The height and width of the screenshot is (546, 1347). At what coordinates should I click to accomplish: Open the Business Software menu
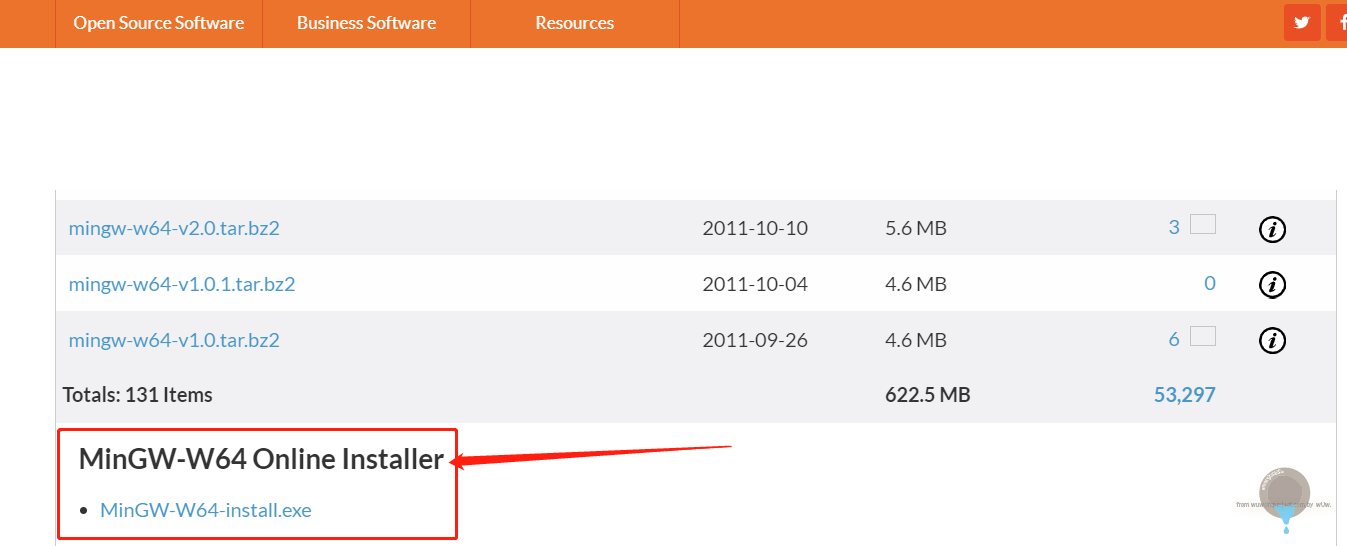pyautogui.click(x=366, y=23)
